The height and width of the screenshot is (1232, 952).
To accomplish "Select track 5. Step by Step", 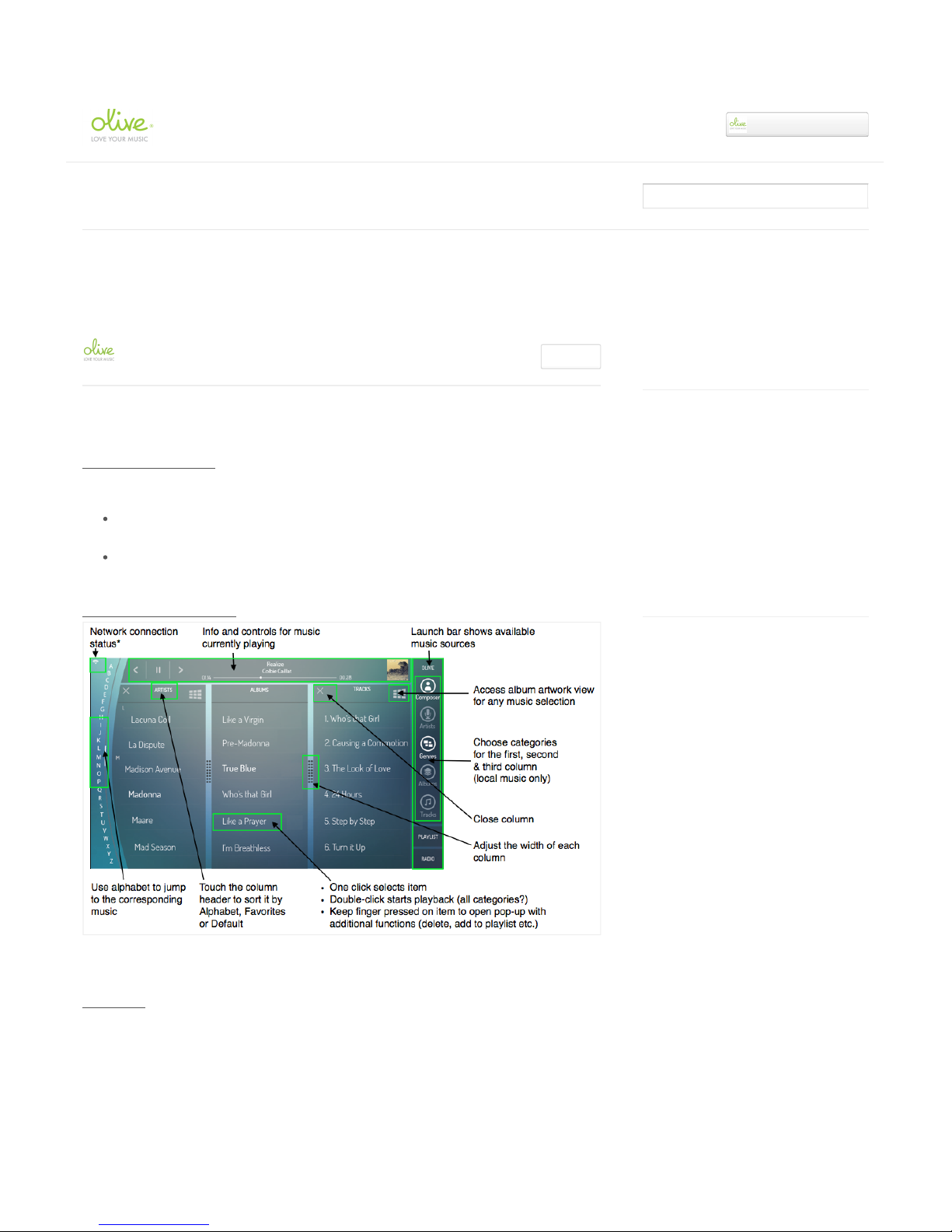I will [350, 821].
